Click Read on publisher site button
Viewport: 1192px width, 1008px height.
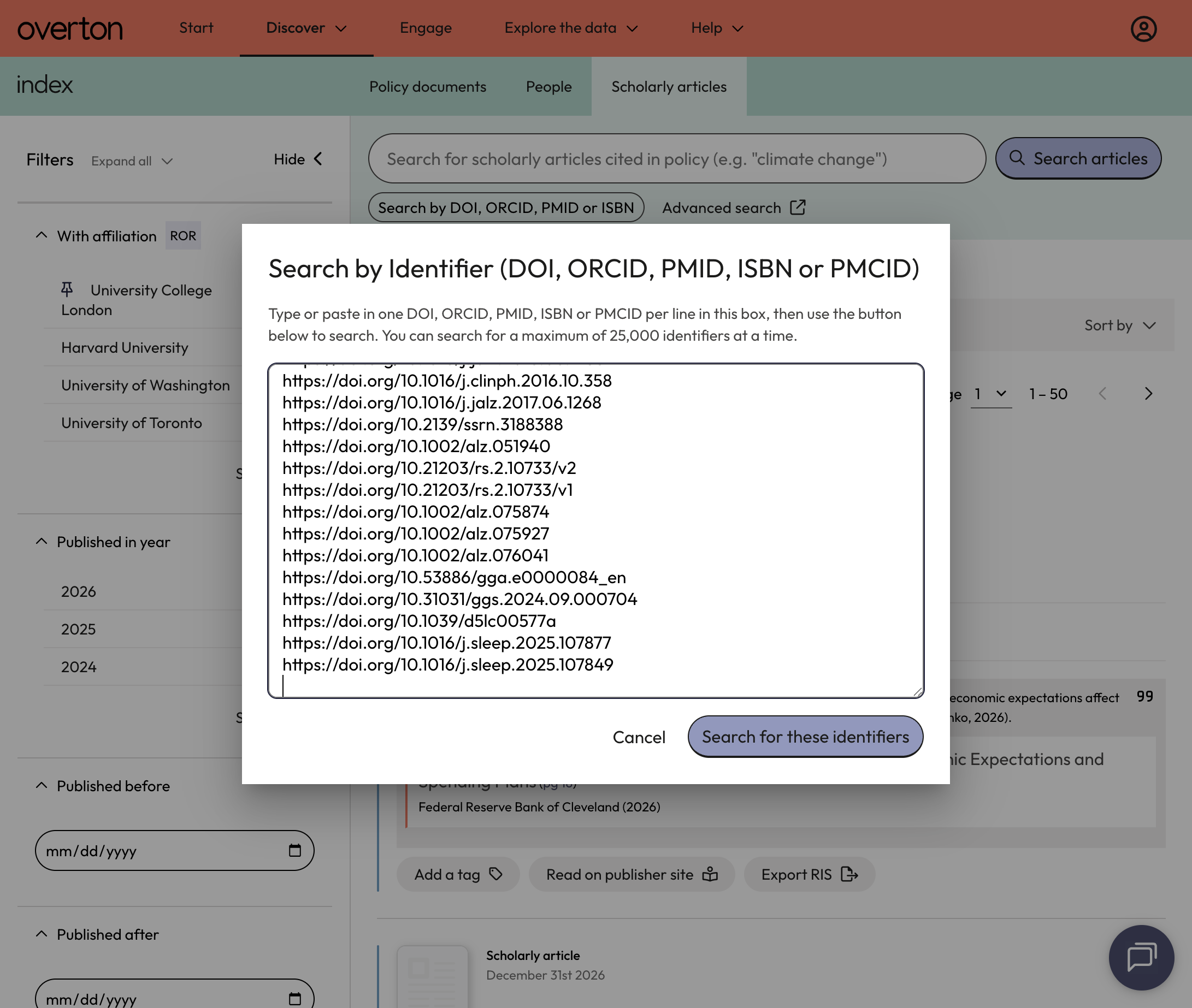(632, 874)
